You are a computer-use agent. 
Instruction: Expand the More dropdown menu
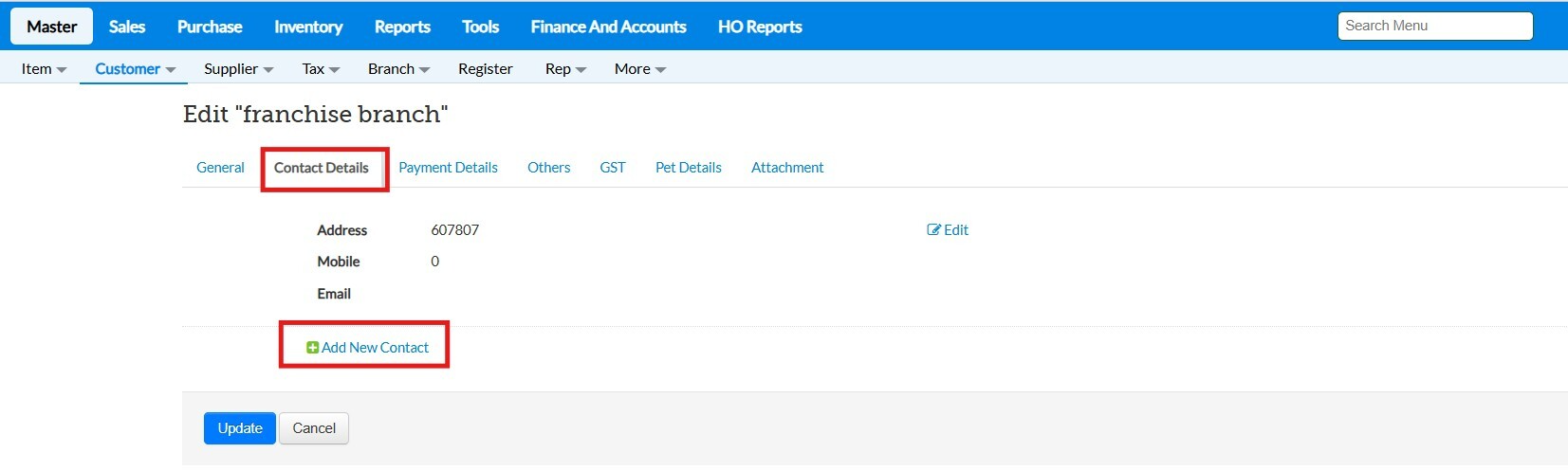click(639, 69)
